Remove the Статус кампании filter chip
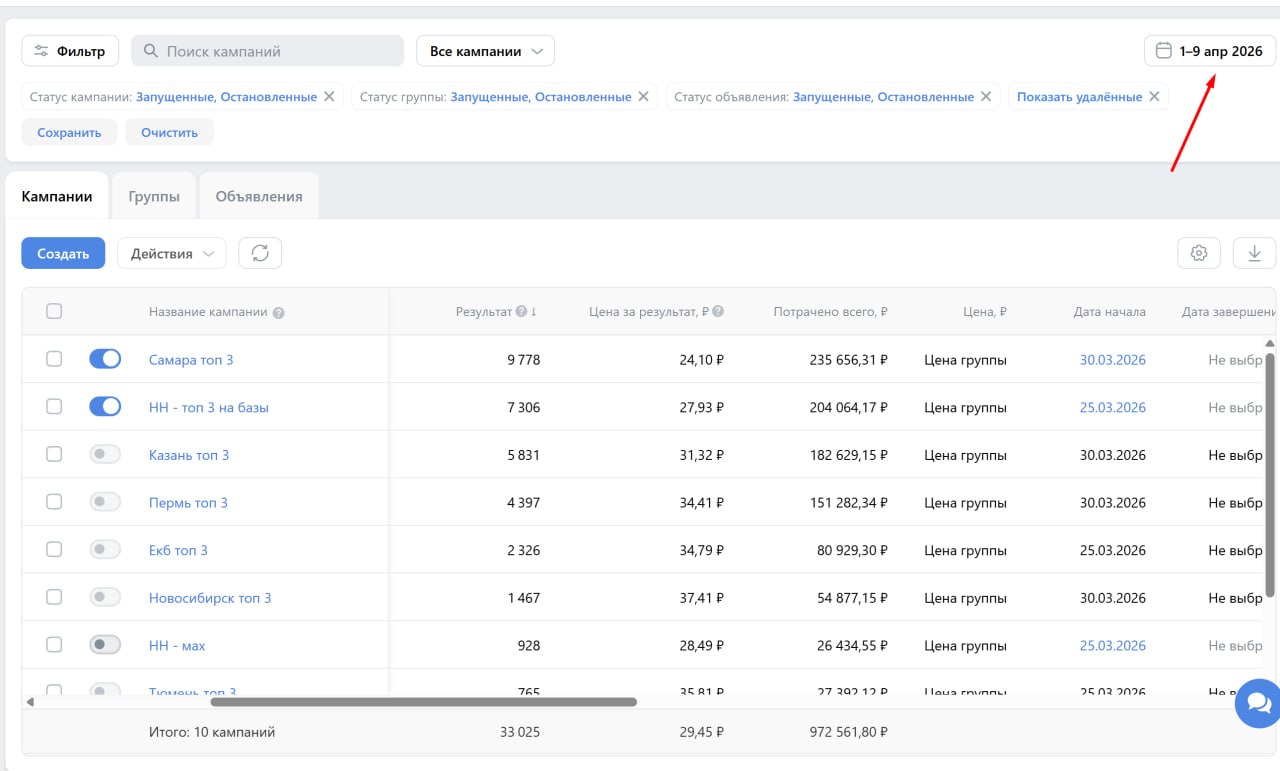Image resolution: width=1280 pixels, height=771 pixels. 329,97
